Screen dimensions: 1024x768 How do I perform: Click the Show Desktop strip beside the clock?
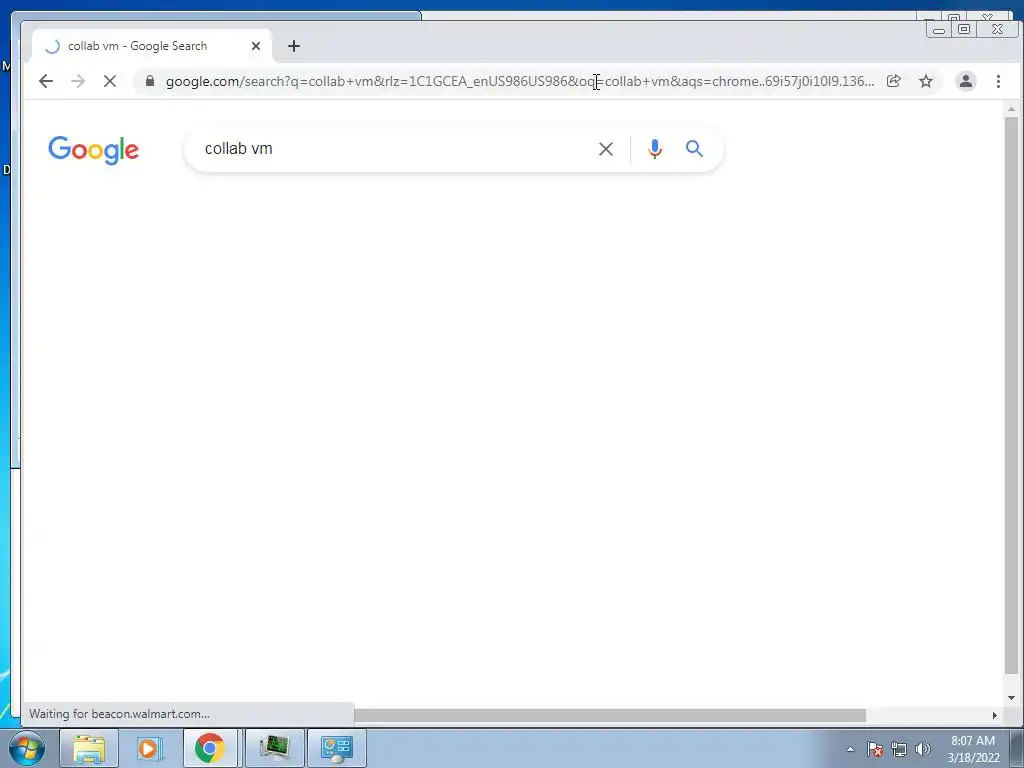point(1017,748)
